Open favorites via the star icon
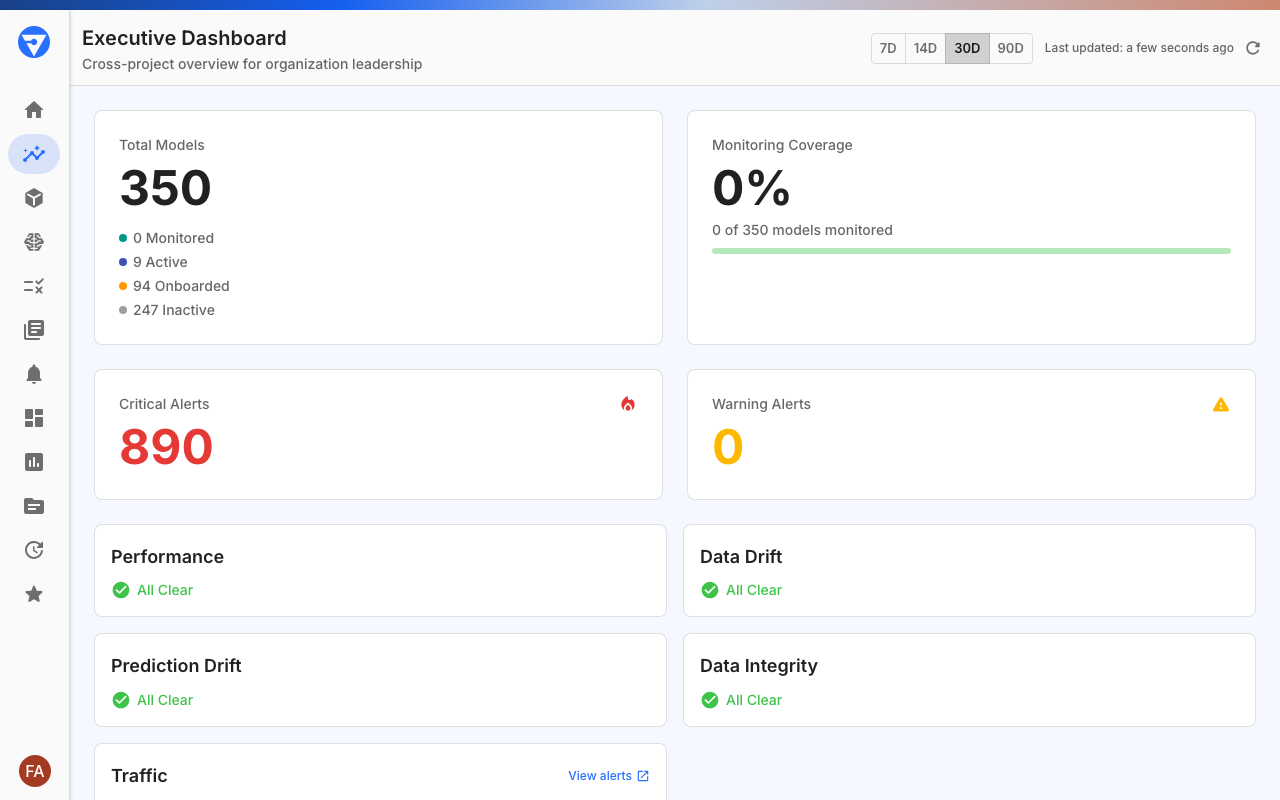Image resolution: width=1280 pixels, height=800 pixels. (x=34, y=594)
